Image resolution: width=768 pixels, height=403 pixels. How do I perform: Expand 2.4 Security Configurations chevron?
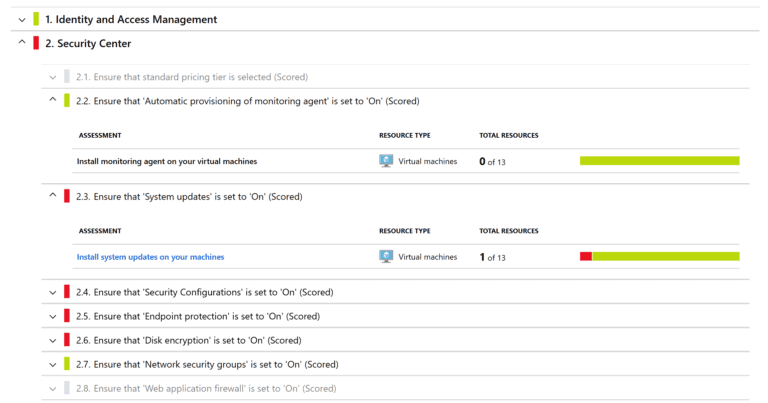click(x=52, y=293)
